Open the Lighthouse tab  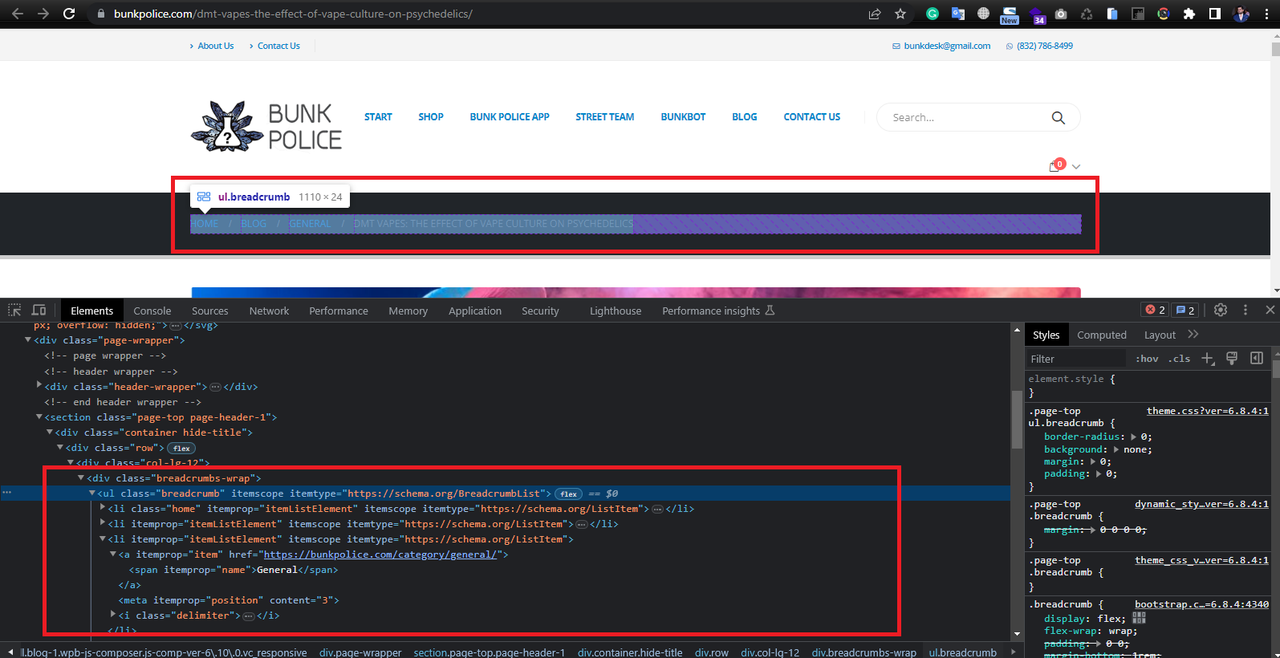[615, 311]
